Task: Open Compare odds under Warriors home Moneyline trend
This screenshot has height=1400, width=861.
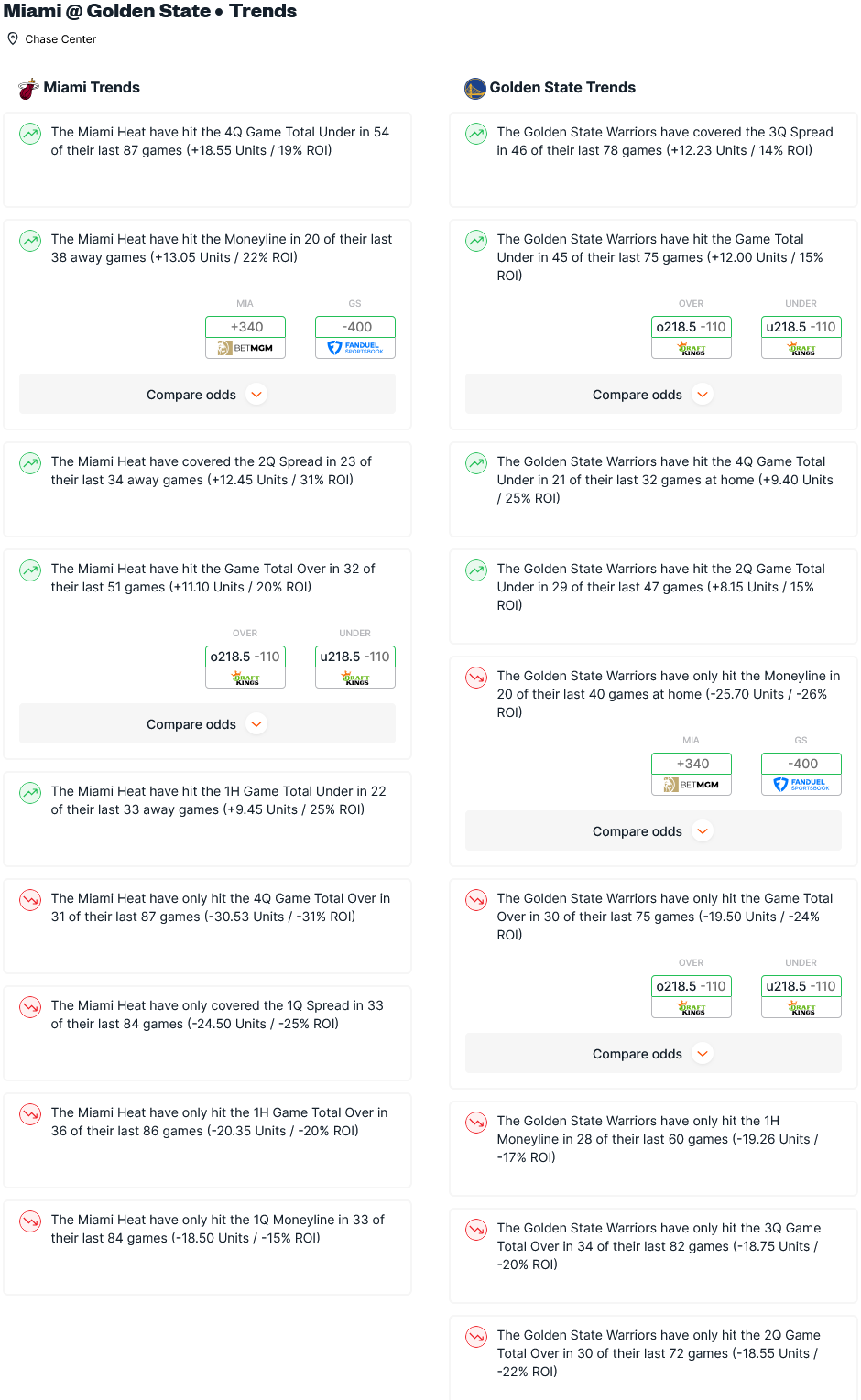Action: pyautogui.click(x=653, y=831)
